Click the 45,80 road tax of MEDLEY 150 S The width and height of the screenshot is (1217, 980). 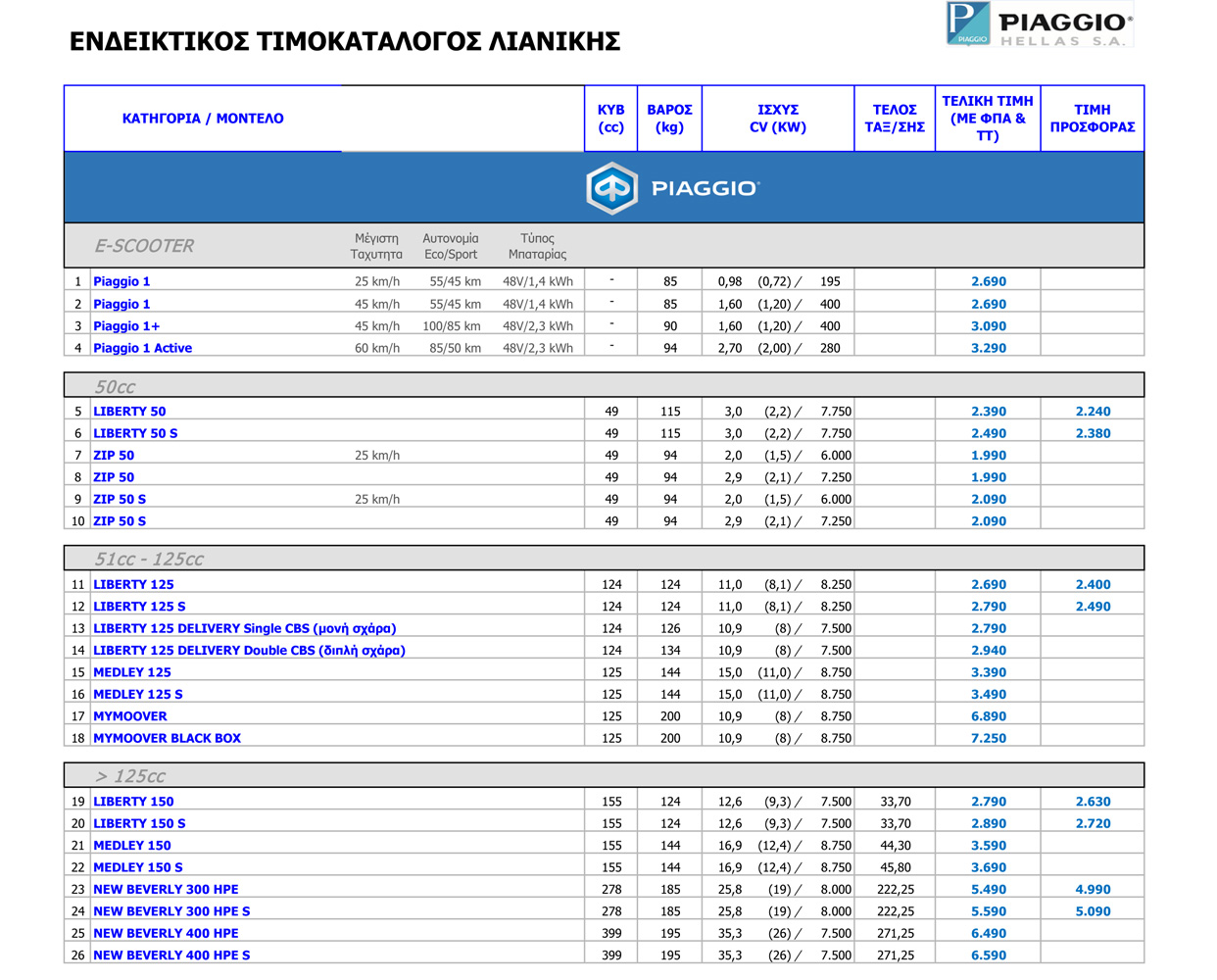[896, 867]
